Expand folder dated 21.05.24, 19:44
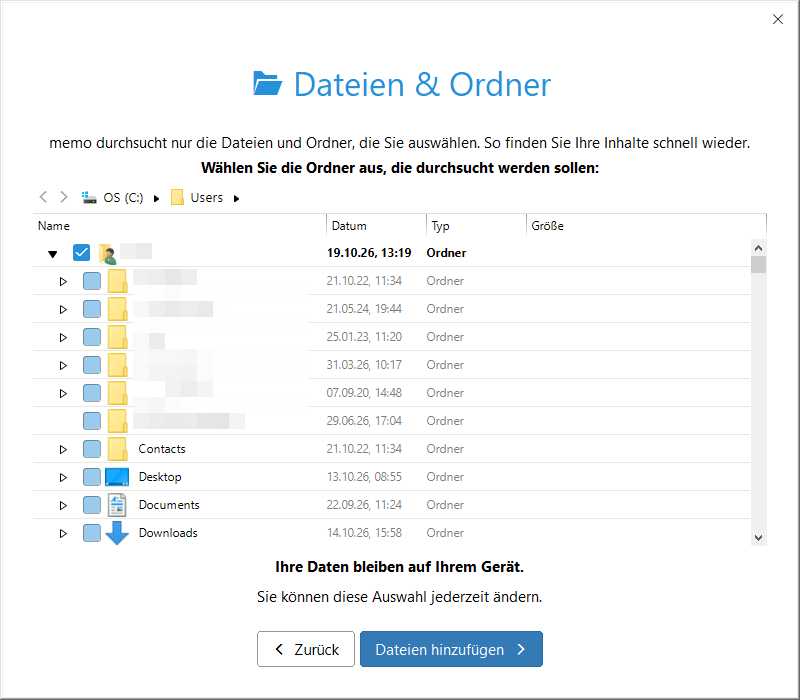The image size is (800, 700). (x=63, y=310)
